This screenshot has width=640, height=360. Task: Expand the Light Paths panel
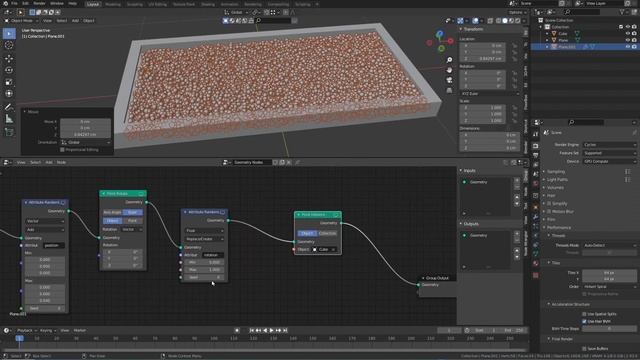(557, 180)
